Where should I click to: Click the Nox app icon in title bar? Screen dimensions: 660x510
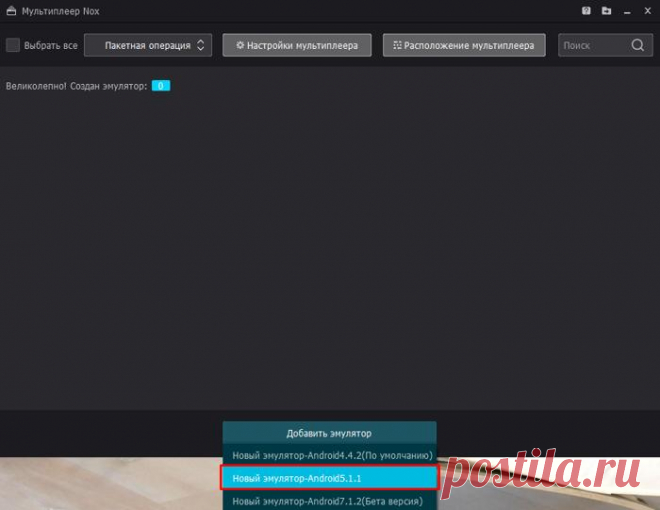tap(11, 11)
